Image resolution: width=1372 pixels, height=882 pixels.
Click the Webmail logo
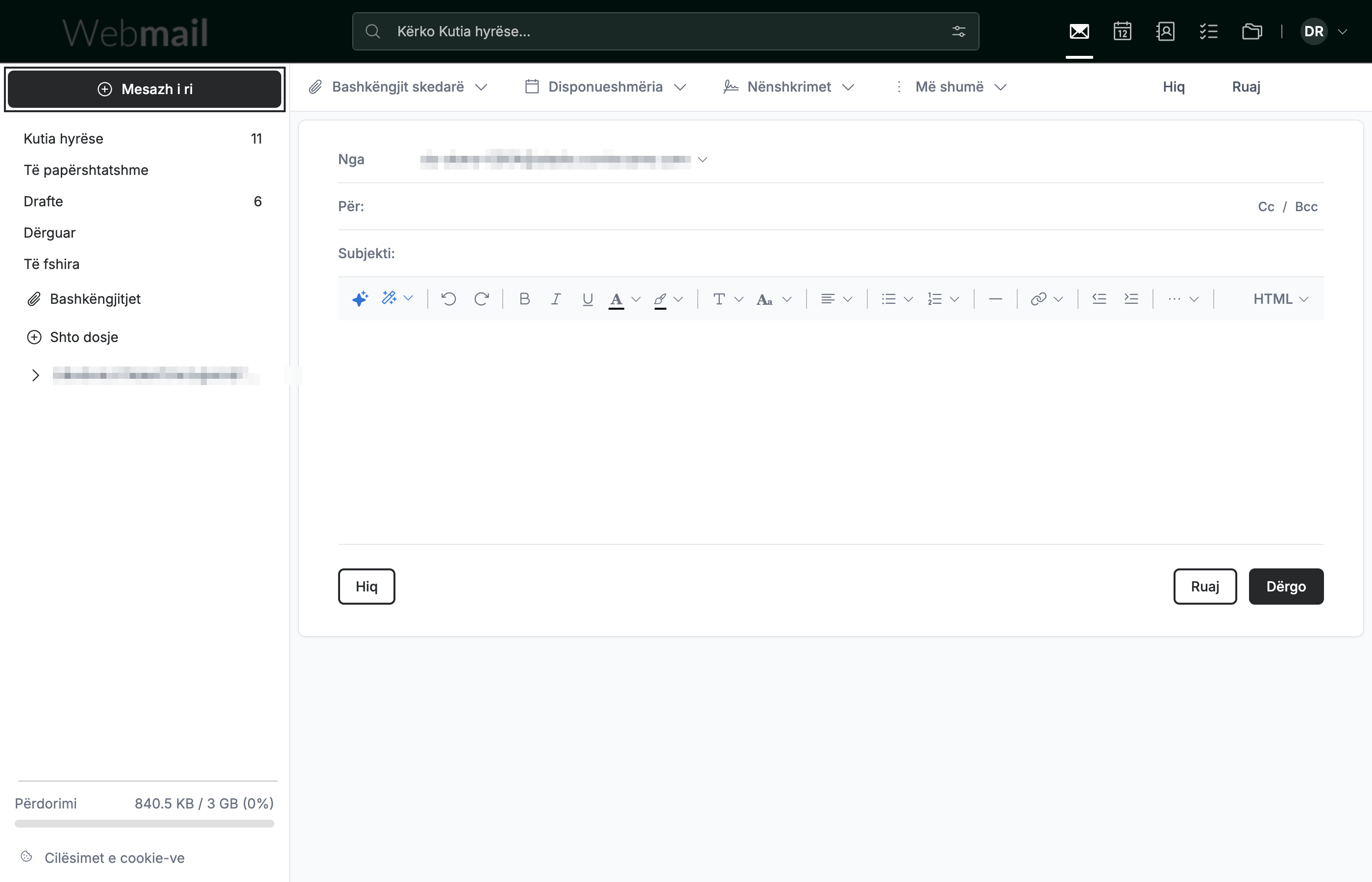[x=135, y=32]
